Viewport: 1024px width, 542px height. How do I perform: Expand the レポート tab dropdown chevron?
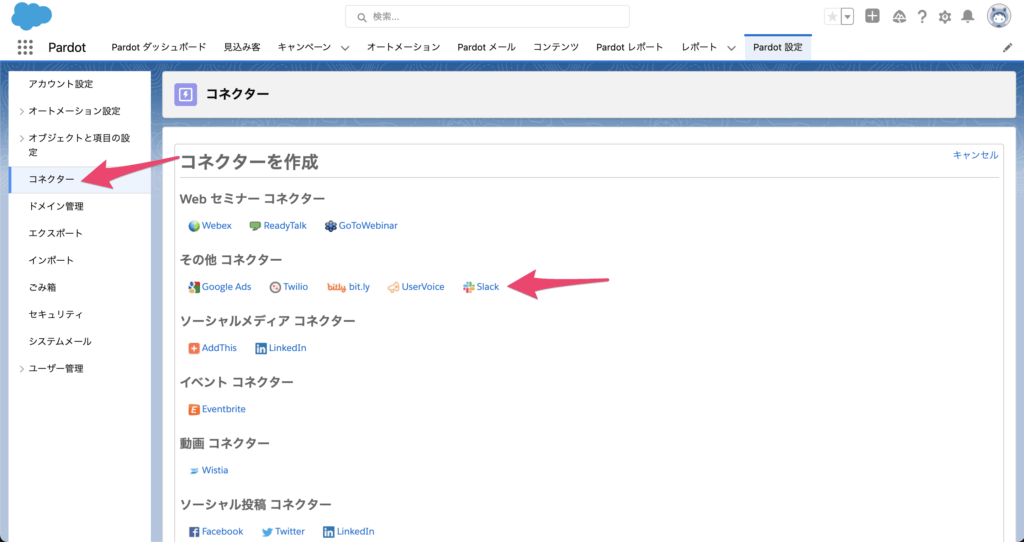(x=731, y=48)
